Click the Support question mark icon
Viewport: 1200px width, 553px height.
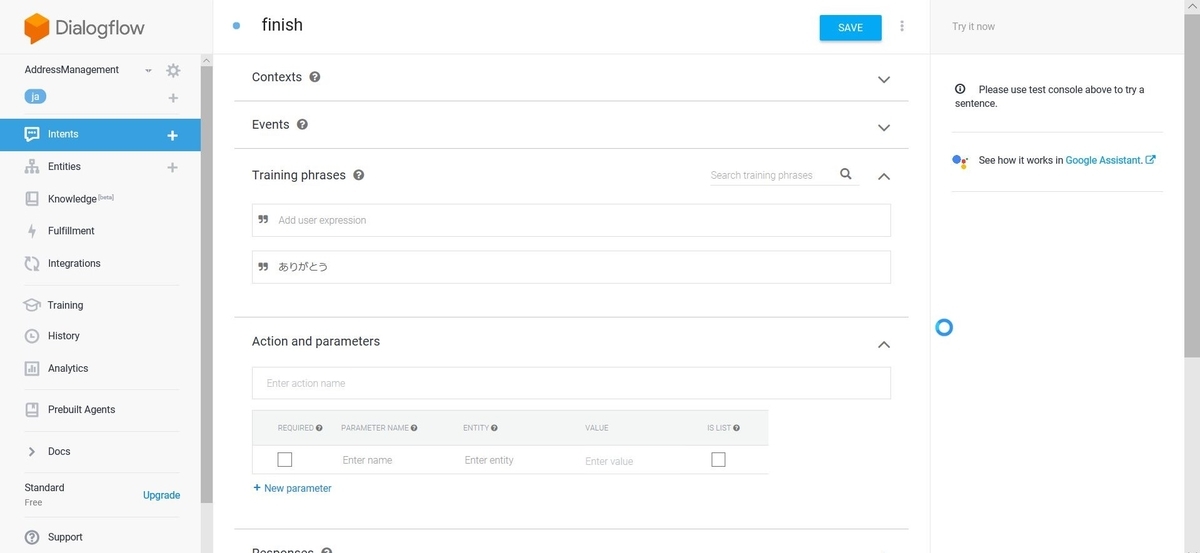(32, 537)
